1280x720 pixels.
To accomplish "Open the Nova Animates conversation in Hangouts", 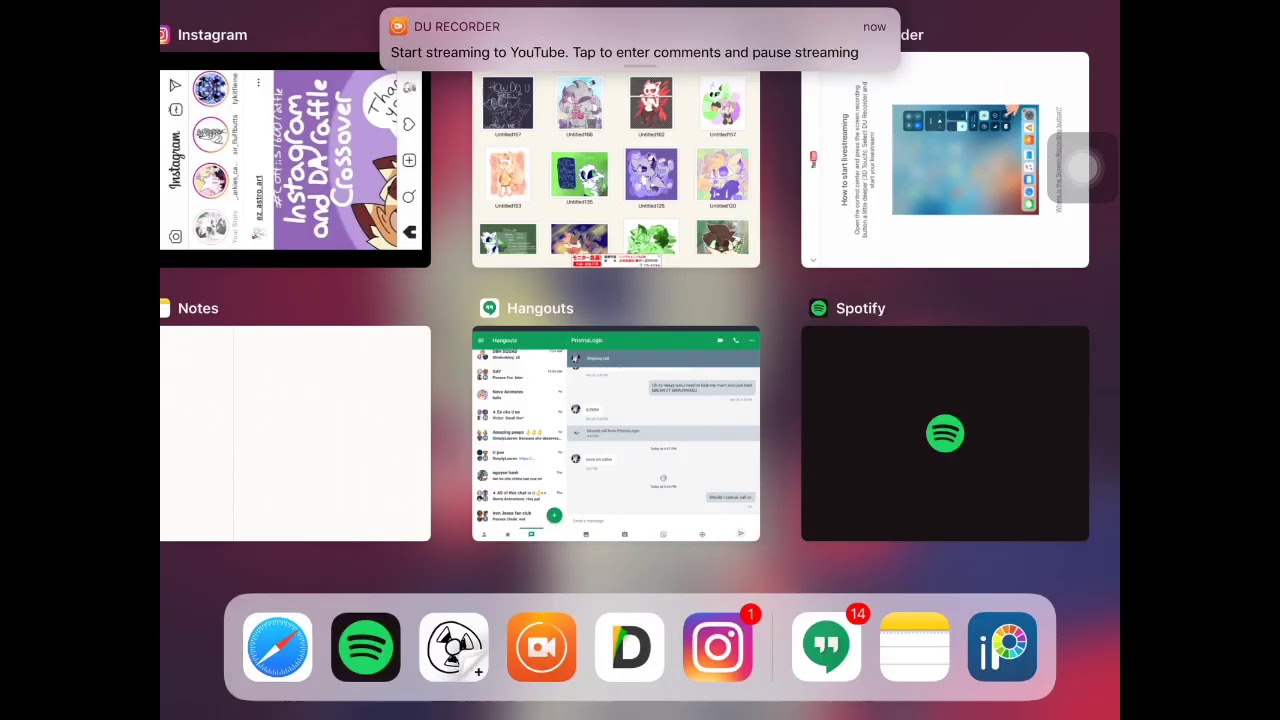I will coord(519,394).
